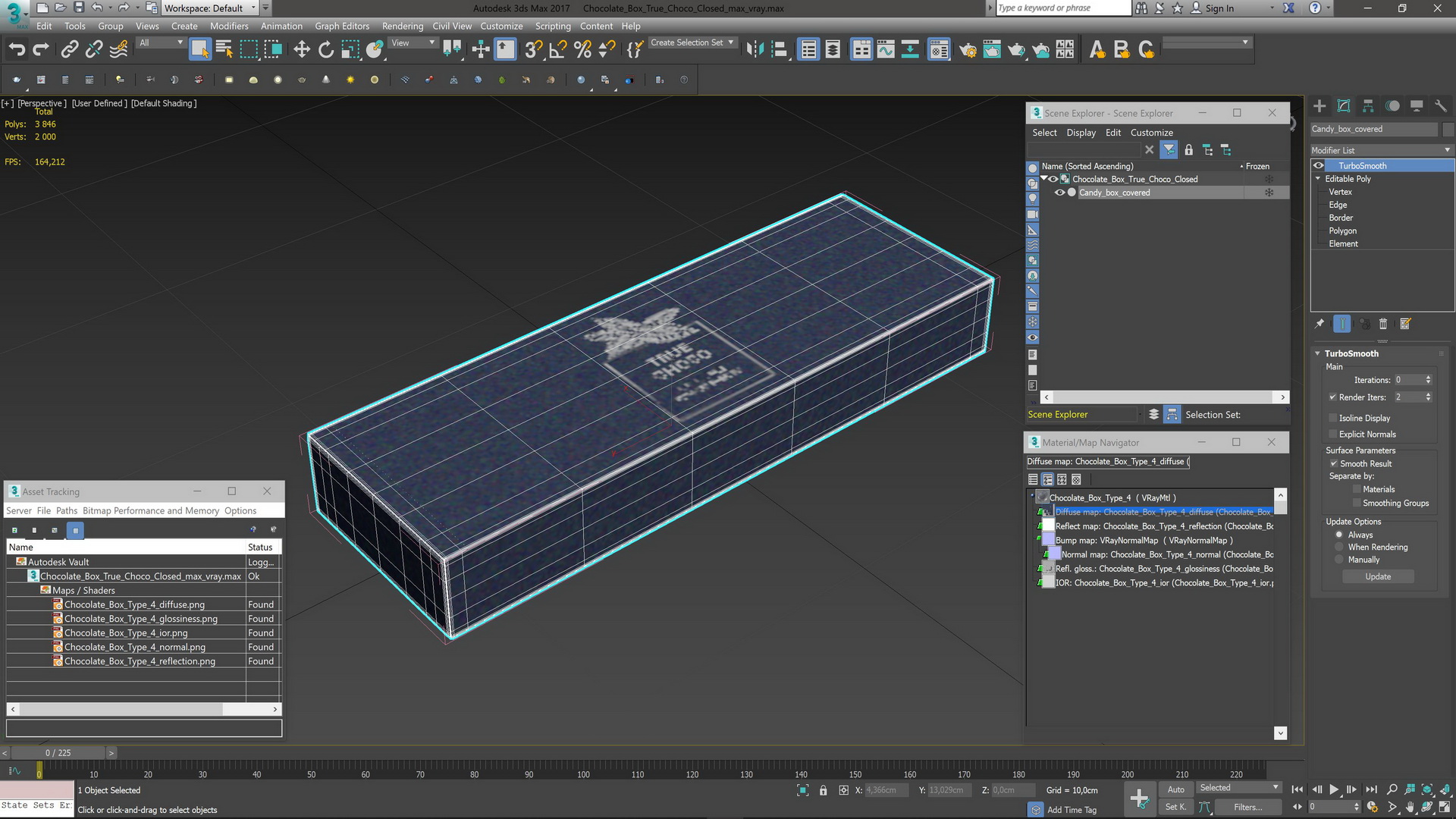Click the Filters... button
Screen dimensions: 1456x819
(1247, 808)
